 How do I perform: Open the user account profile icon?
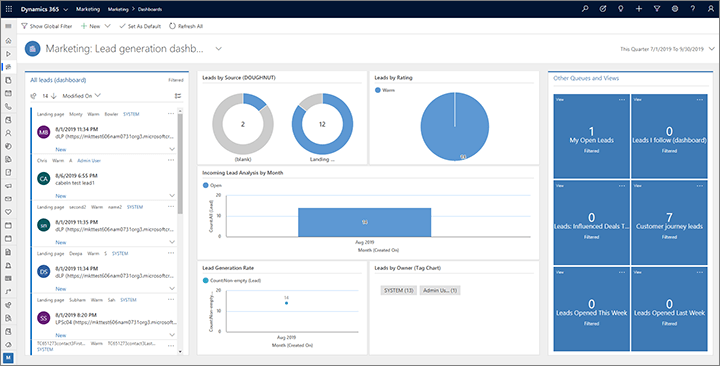click(710, 9)
